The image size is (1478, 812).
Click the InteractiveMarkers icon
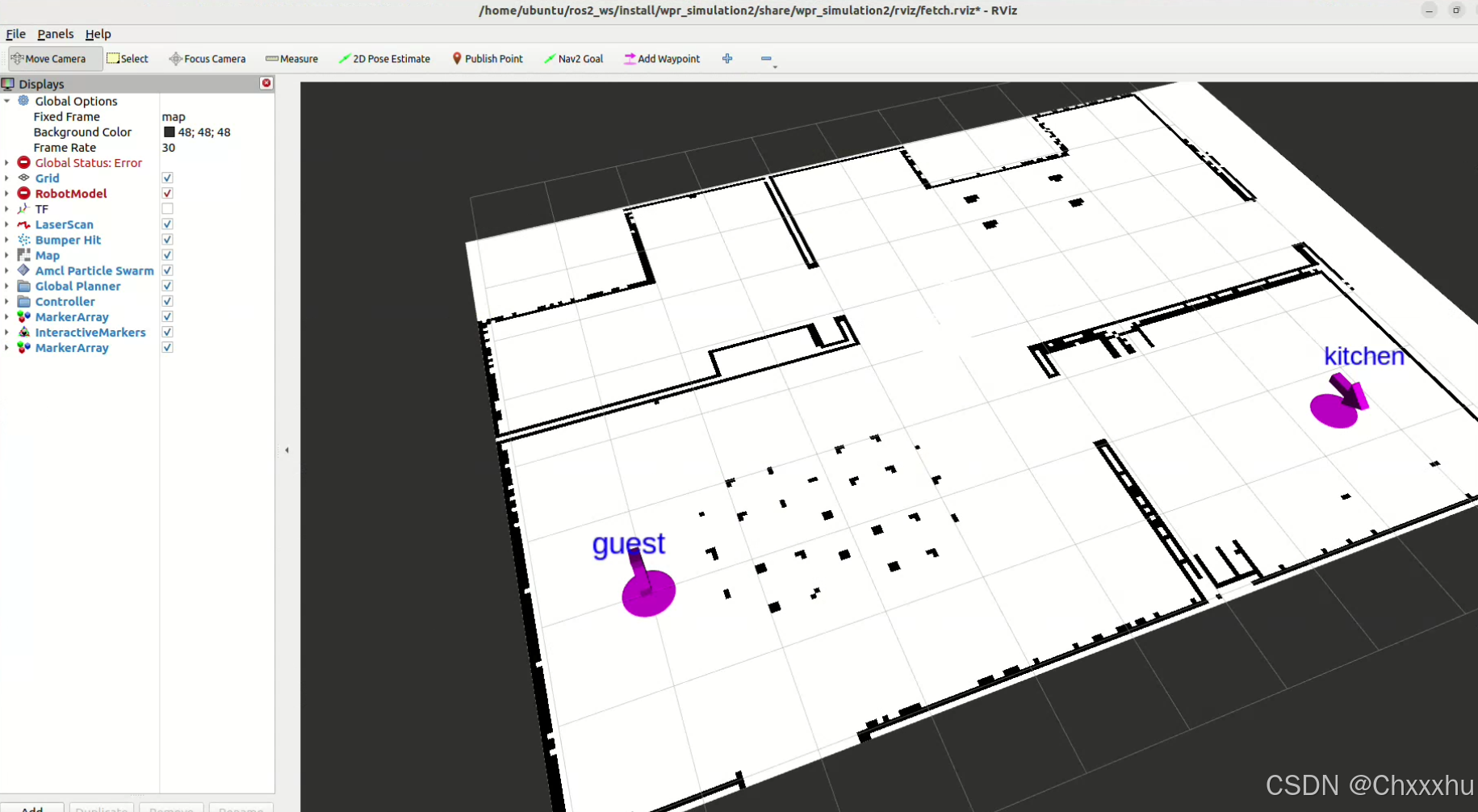point(23,332)
